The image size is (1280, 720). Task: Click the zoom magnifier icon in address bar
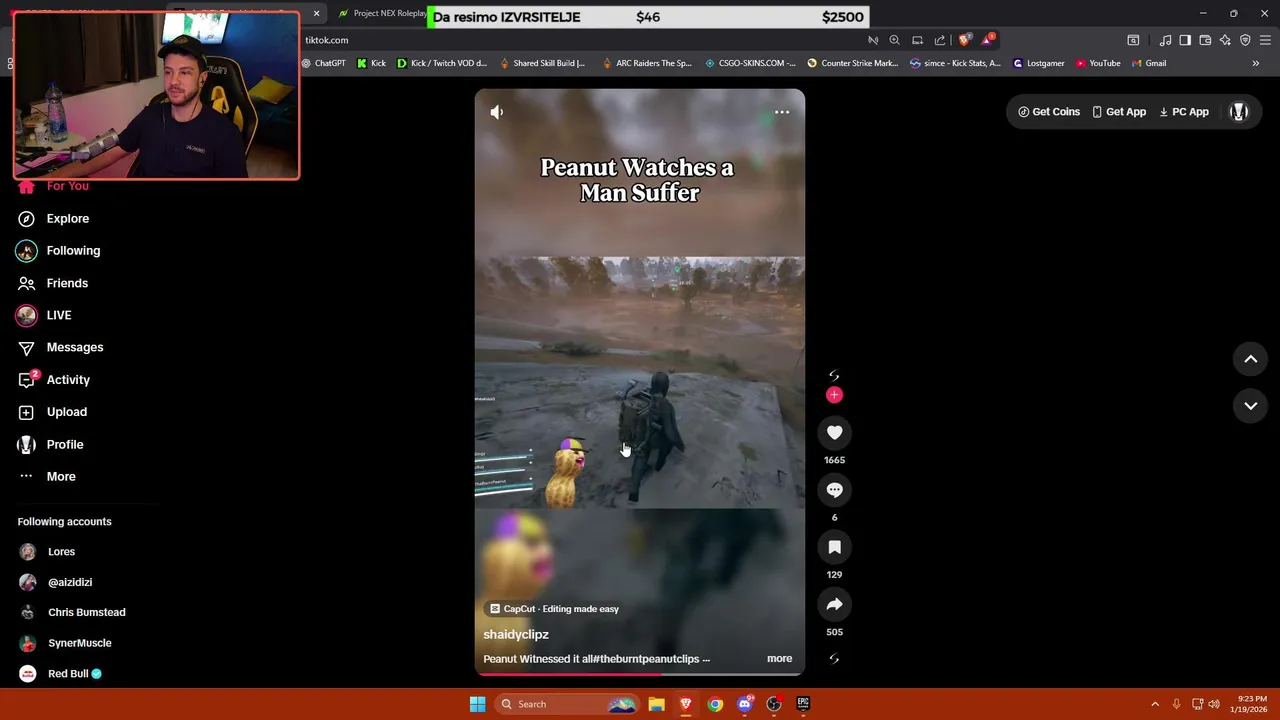pyautogui.click(x=894, y=40)
